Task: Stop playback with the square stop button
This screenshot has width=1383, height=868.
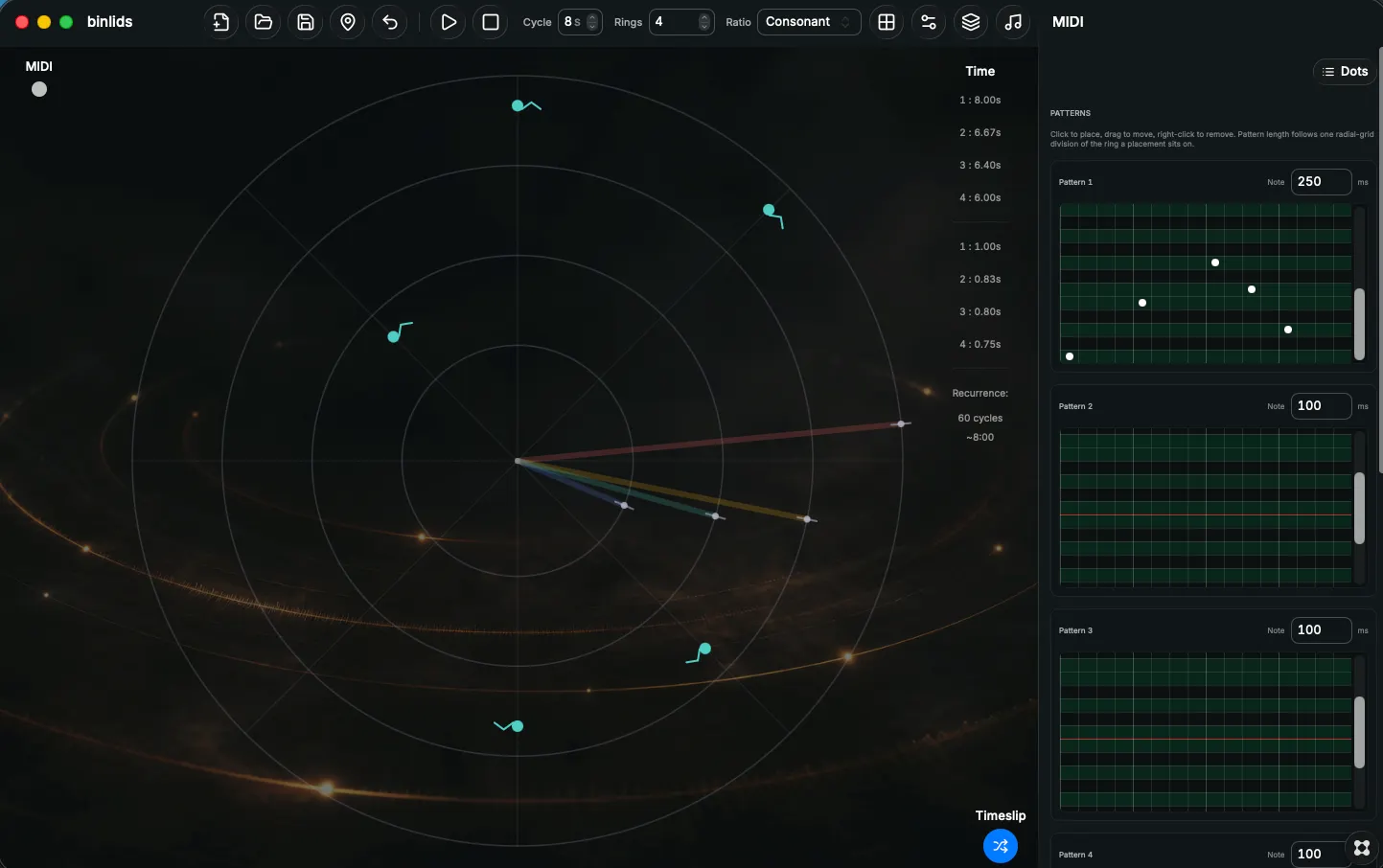Action: point(491,22)
